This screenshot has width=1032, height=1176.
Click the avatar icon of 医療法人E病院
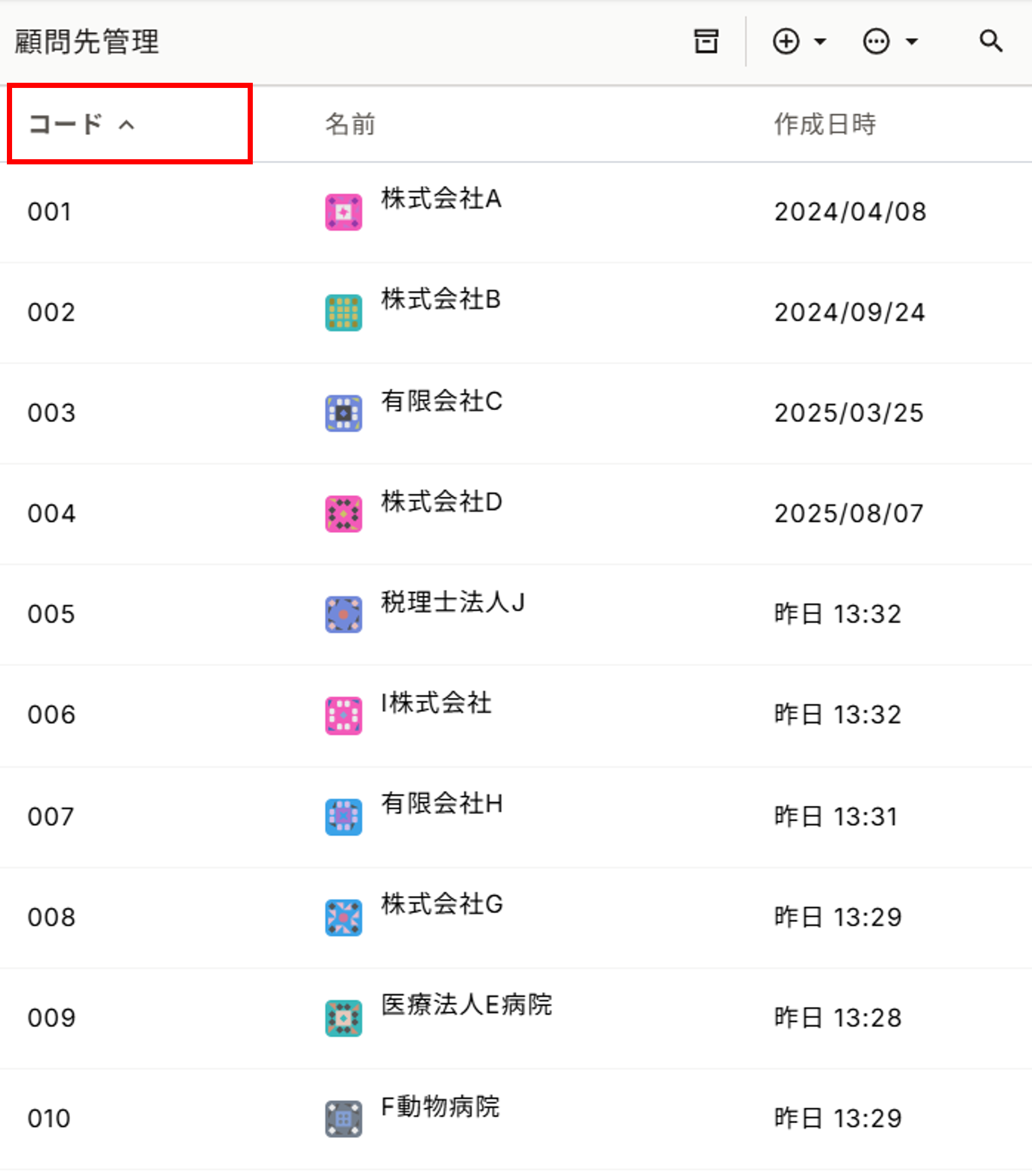pos(344,1018)
